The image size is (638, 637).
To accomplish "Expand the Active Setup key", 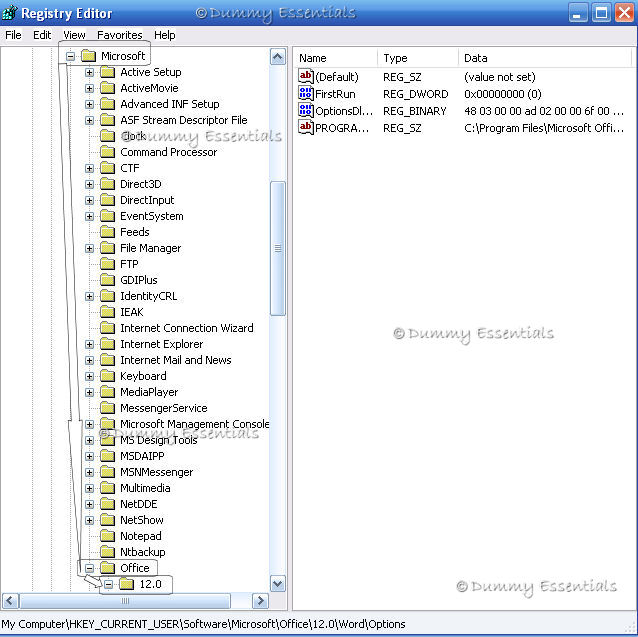I will (90, 72).
